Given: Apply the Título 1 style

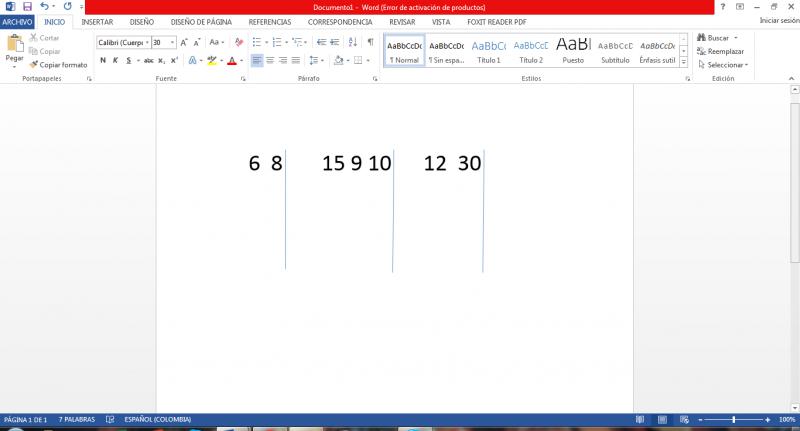Looking at the screenshot, I should pos(489,52).
